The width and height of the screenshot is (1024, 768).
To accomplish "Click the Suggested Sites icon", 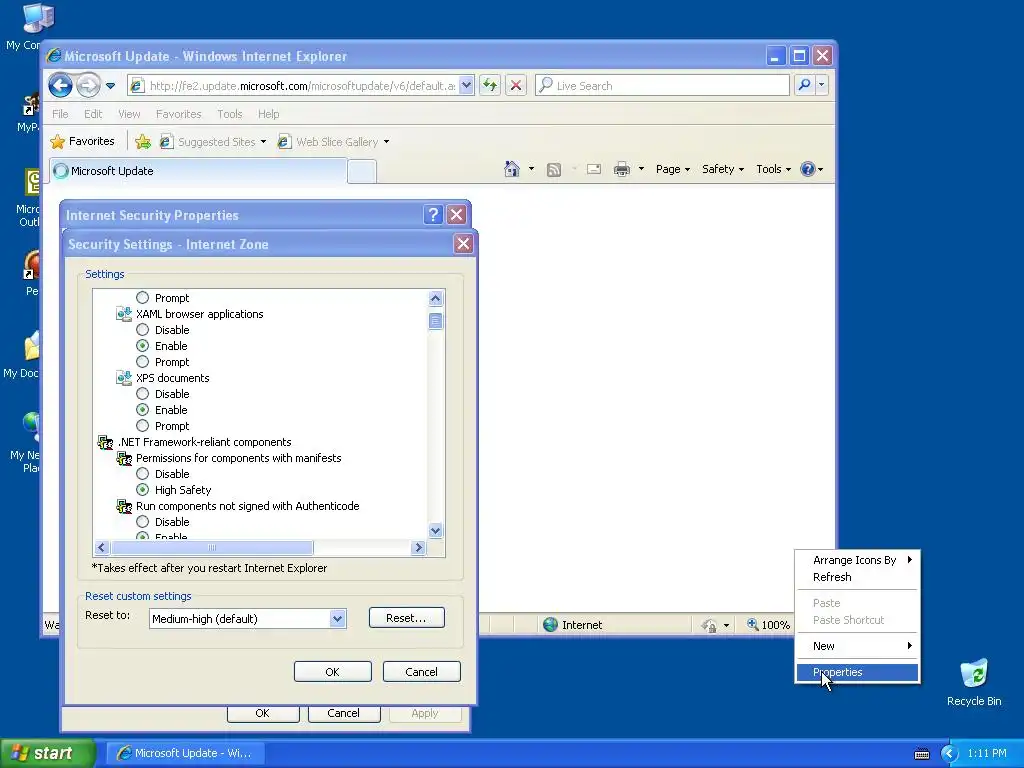I will [x=167, y=142].
